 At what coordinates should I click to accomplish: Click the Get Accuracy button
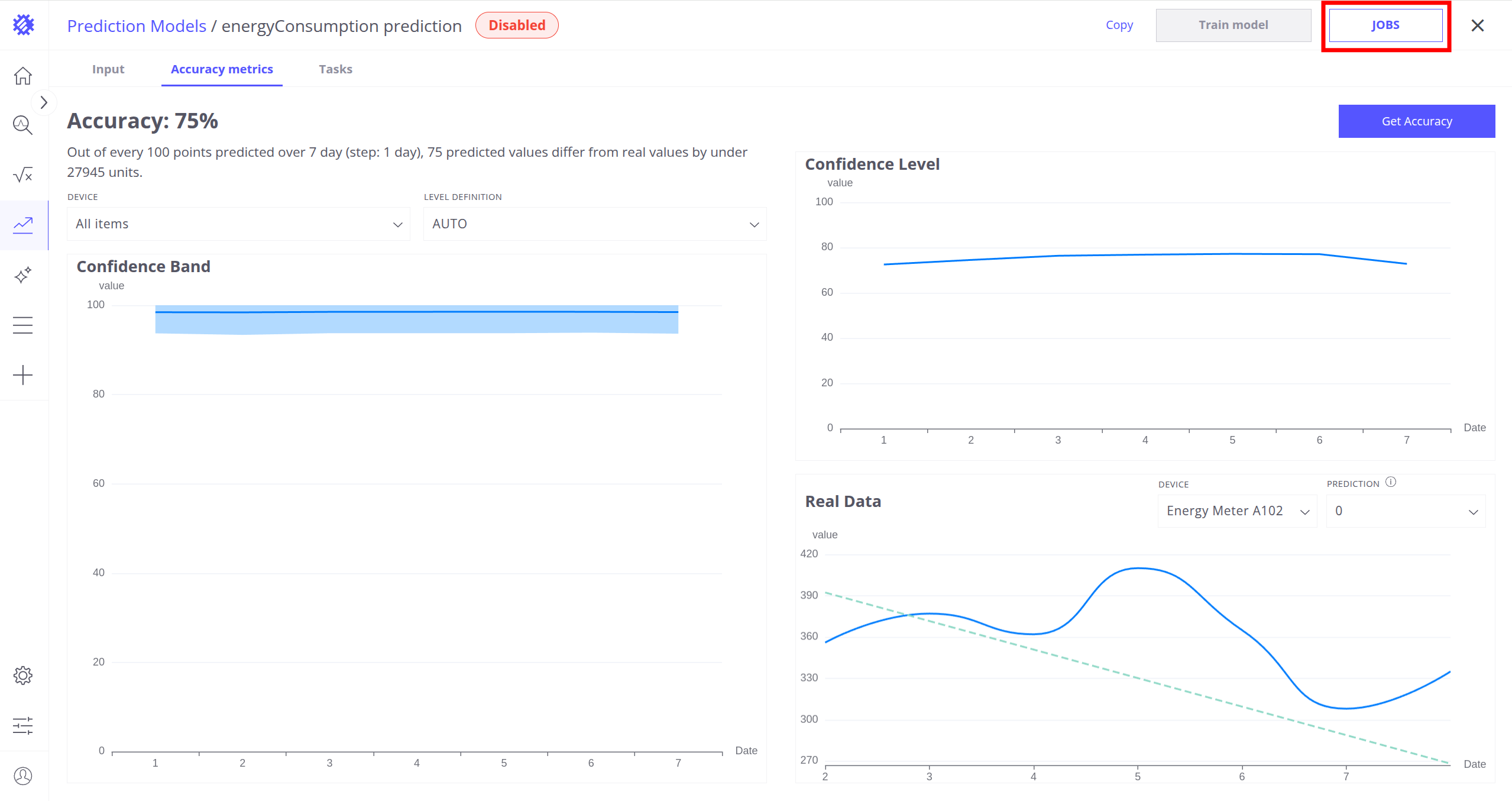(1416, 121)
